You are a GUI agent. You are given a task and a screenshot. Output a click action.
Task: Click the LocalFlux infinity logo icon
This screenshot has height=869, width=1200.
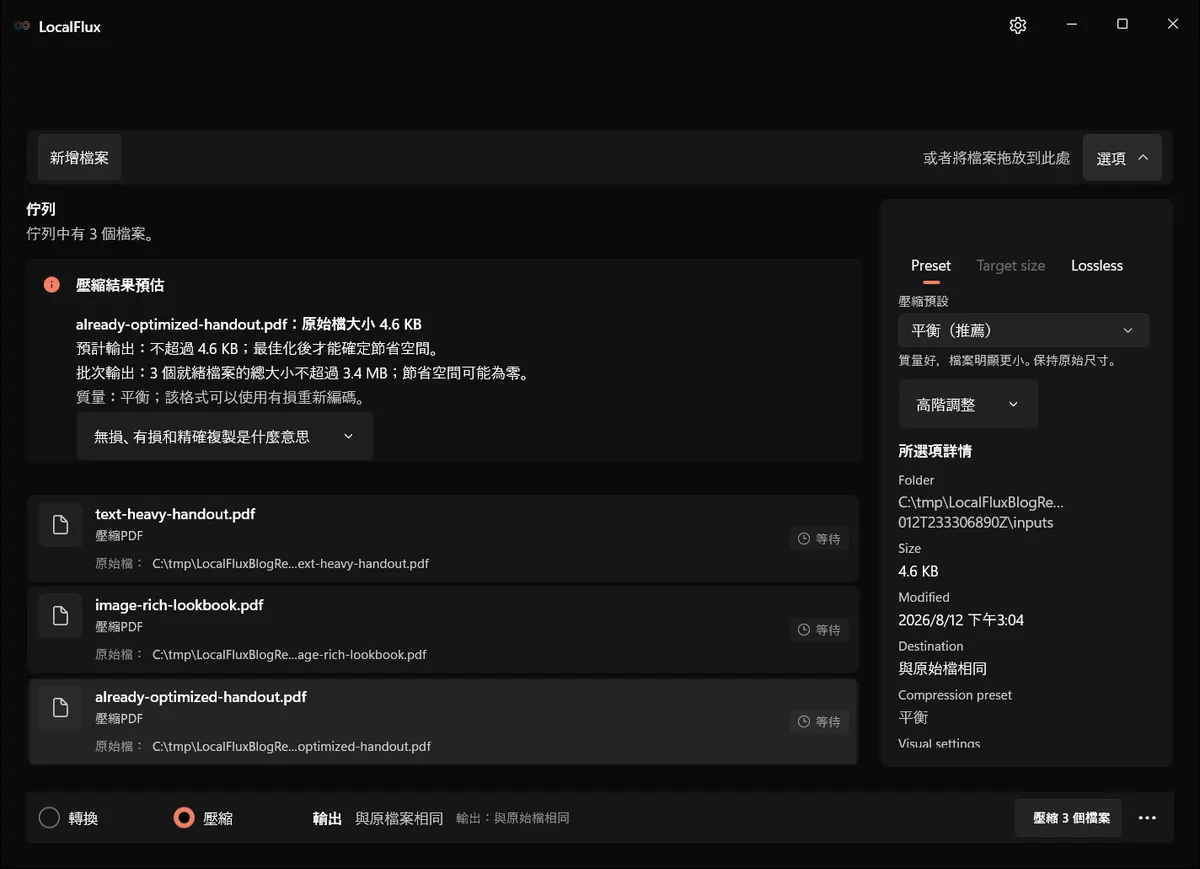tap(22, 26)
